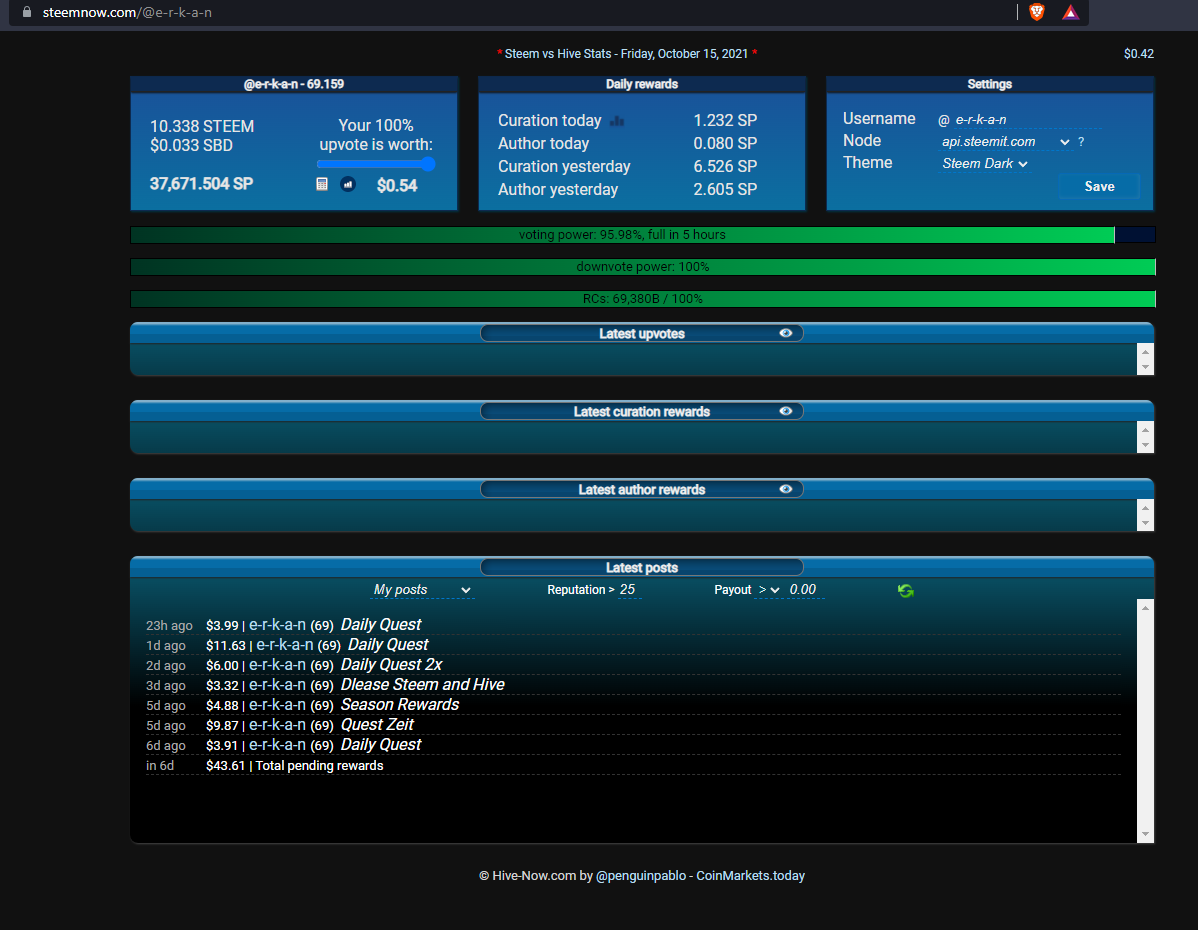The image size is (1198, 930).
Task: Click the 10.338 STEEM balance
Action: click(x=202, y=127)
